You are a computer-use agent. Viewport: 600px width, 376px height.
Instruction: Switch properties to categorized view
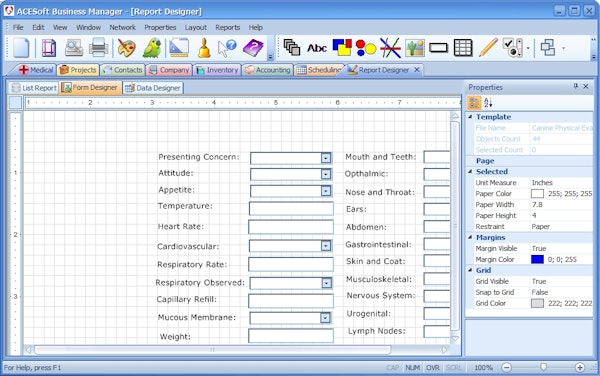pos(474,103)
